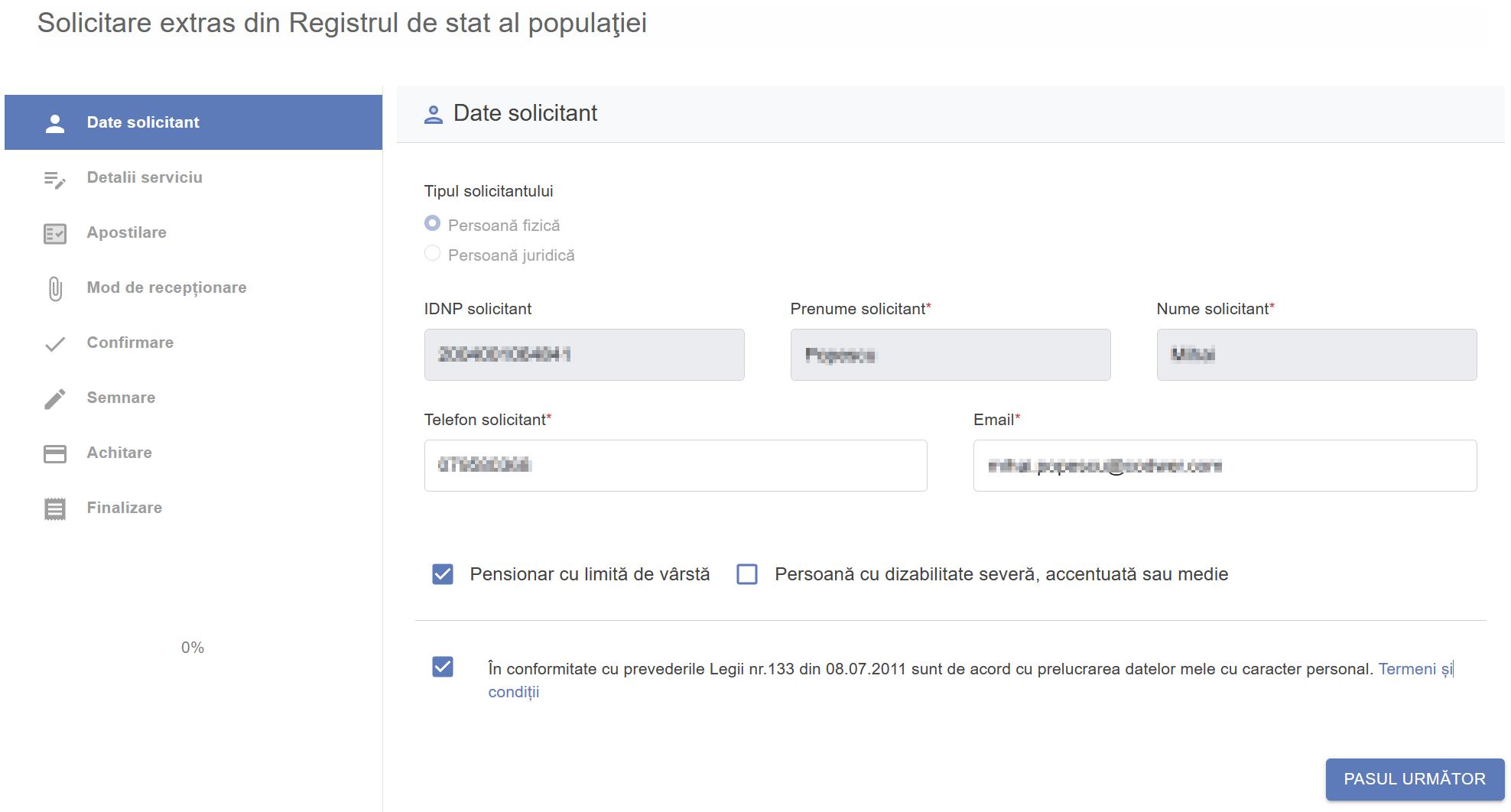Click the Nume solicitant field
This screenshot has height=812, width=1511.
(1317, 355)
